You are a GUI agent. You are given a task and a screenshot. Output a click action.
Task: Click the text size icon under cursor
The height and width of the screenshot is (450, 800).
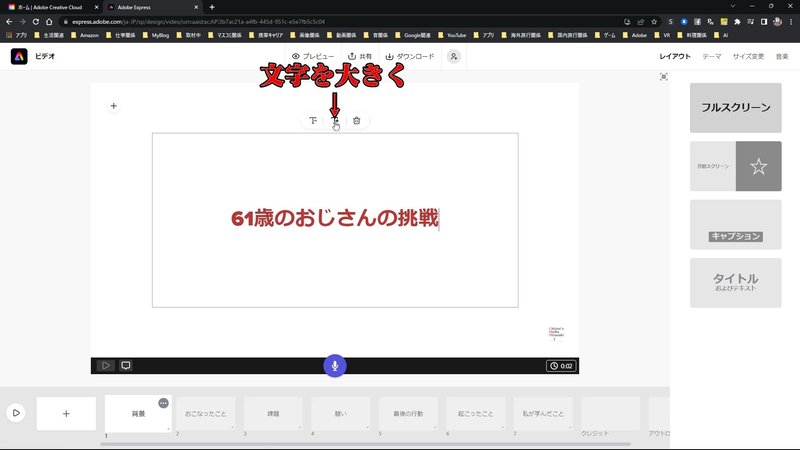point(335,120)
